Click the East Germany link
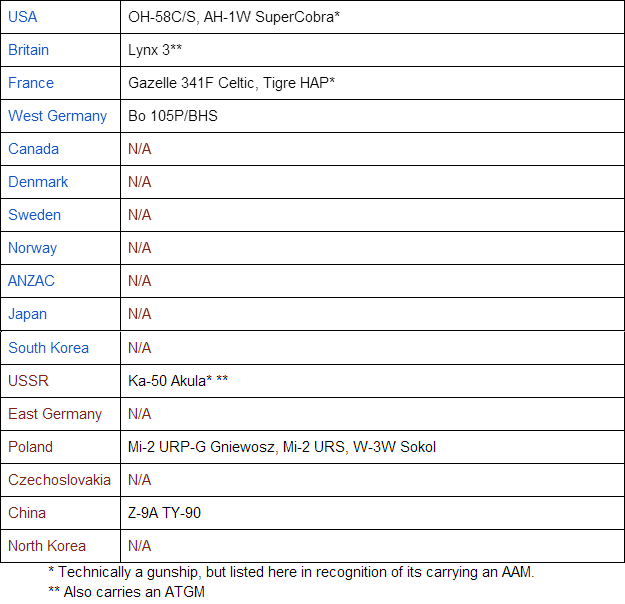This screenshot has height=604, width=625. pyautogui.click(x=55, y=414)
